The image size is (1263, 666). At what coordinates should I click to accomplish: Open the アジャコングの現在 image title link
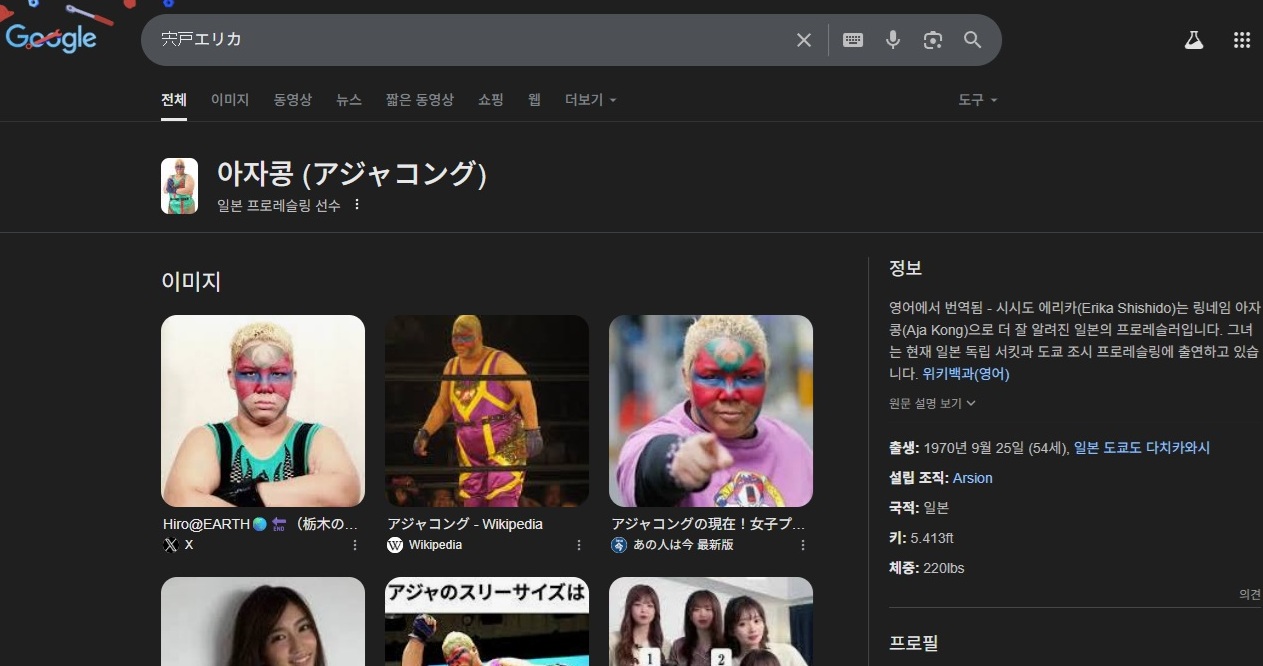tap(708, 524)
